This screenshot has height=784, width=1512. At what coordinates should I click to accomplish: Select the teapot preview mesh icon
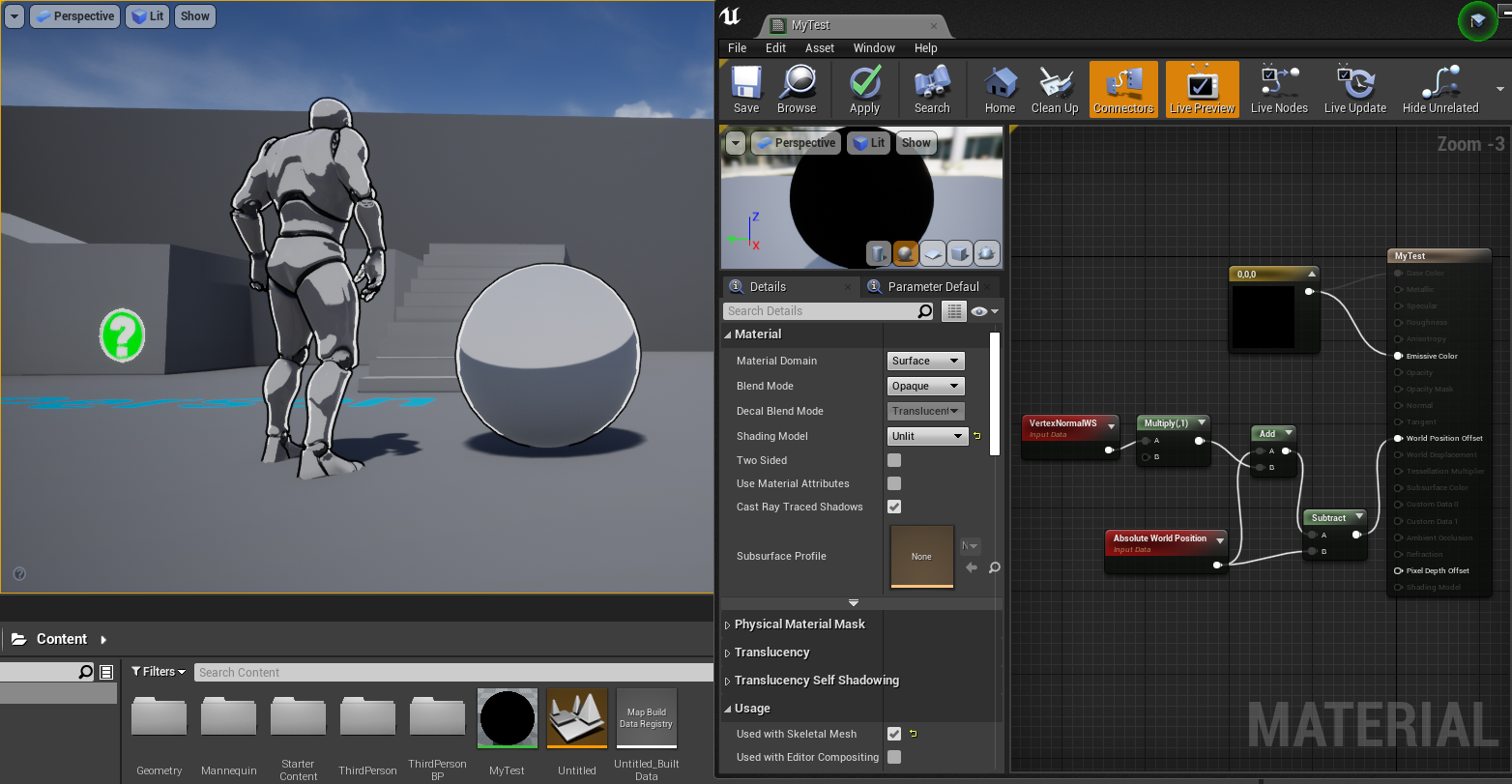tap(987, 253)
